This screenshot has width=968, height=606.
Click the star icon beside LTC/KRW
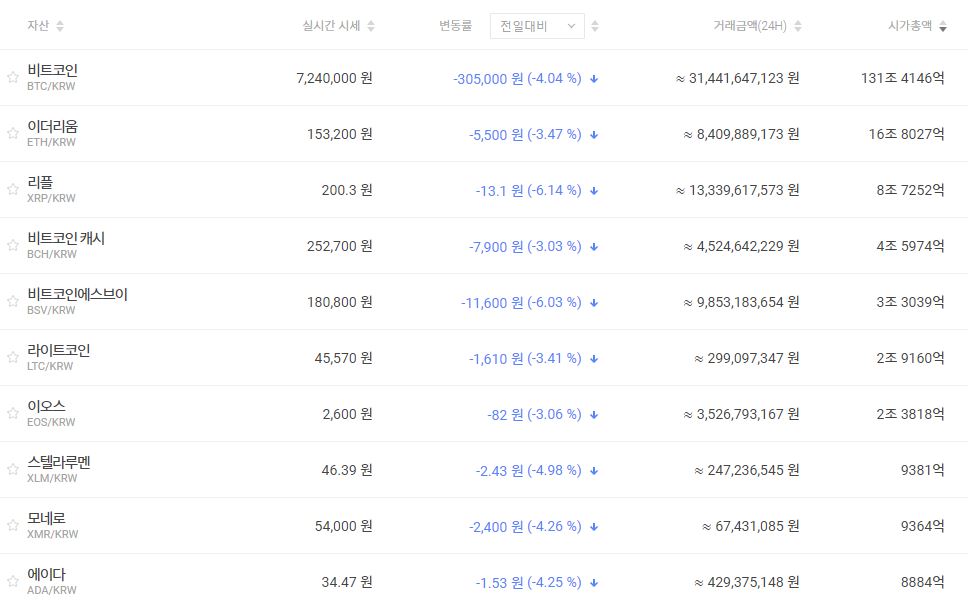[x=13, y=357]
